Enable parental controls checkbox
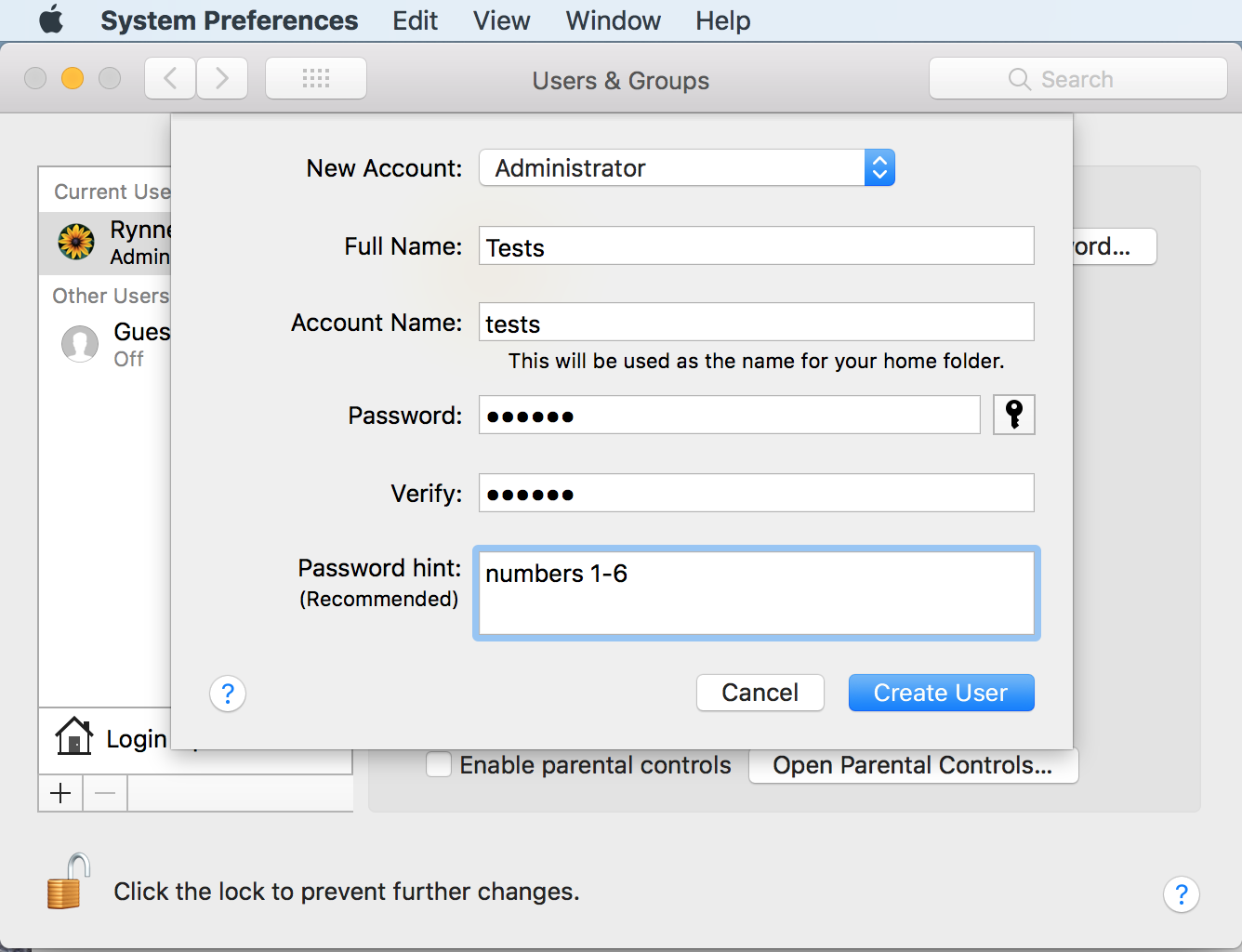The width and height of the screenshot is (1242, 952). (x=439, y=765)
